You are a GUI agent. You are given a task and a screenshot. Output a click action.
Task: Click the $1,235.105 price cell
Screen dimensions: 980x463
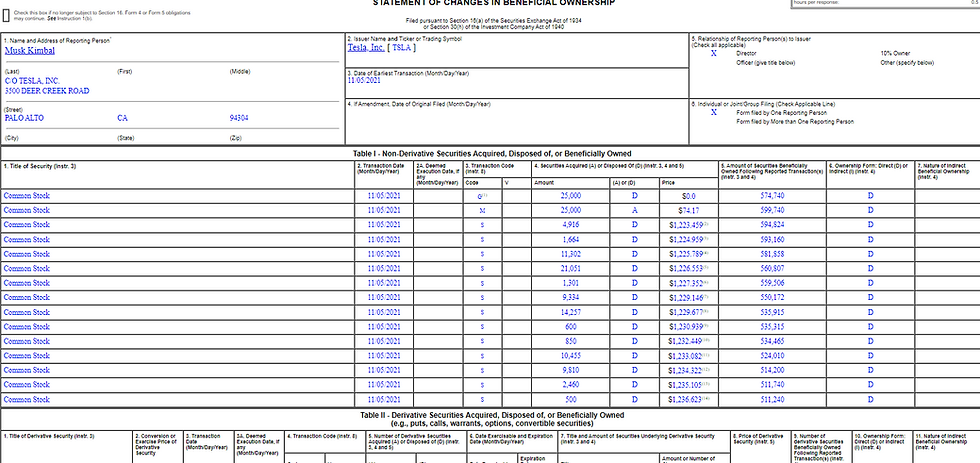[689, 384]
